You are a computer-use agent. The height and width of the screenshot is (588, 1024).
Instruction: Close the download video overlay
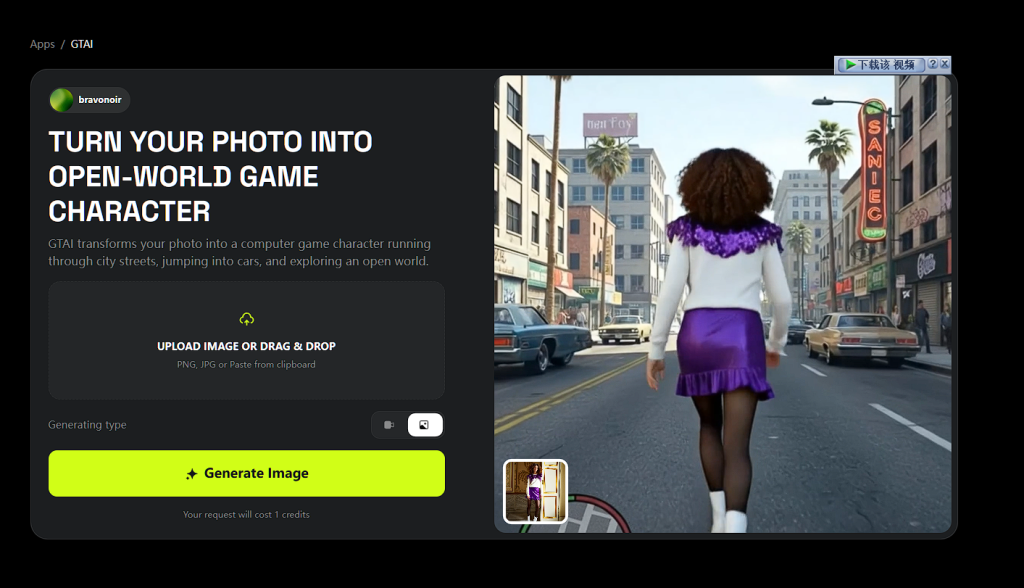[944, 63]
